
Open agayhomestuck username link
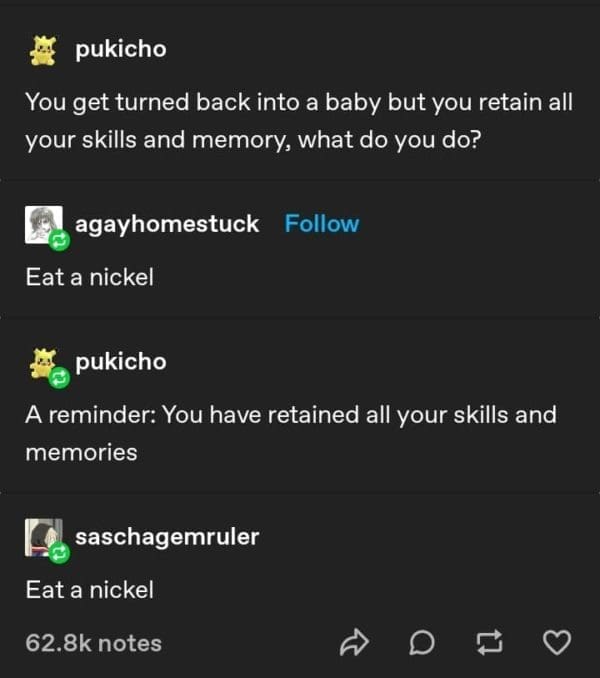pyautogui.click(x=167, y=224)
